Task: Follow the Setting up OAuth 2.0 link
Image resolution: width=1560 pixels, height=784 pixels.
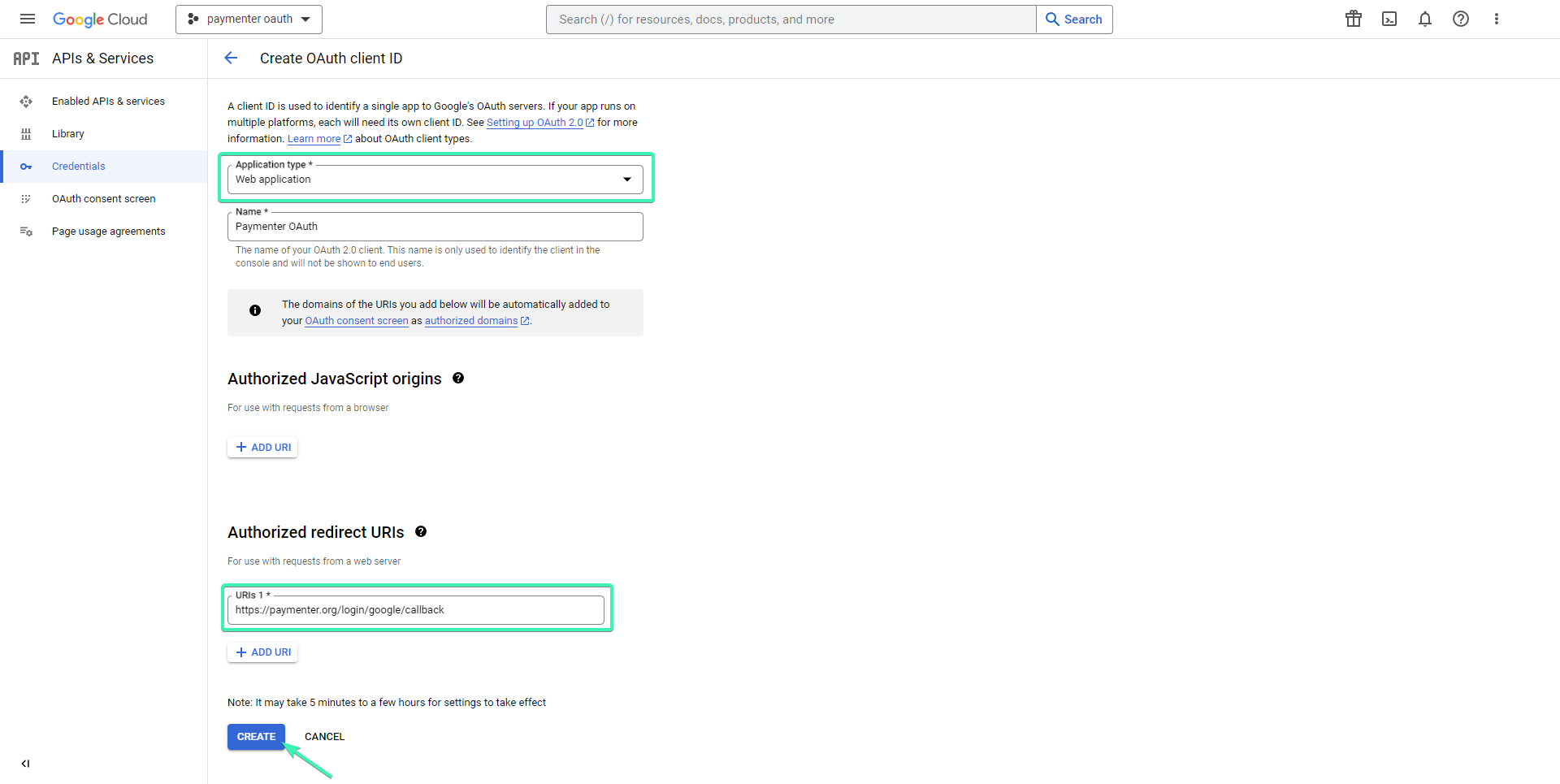Action: coord(535,122)
